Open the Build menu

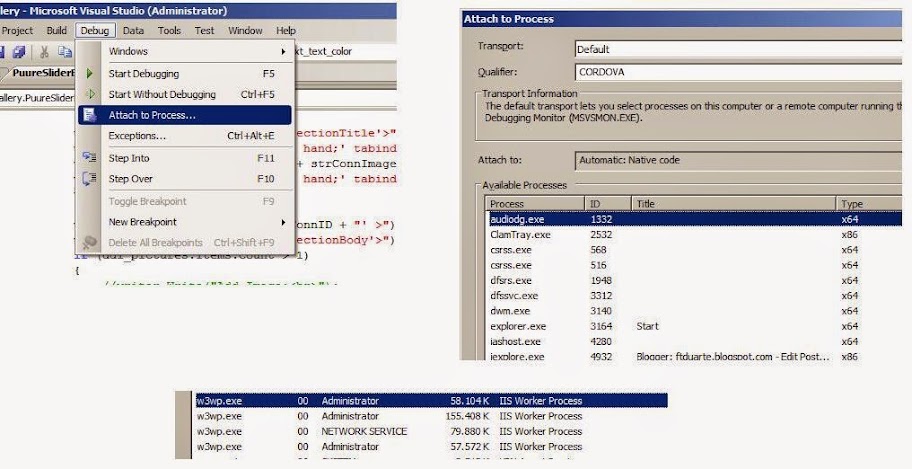(x=56, y=30)
